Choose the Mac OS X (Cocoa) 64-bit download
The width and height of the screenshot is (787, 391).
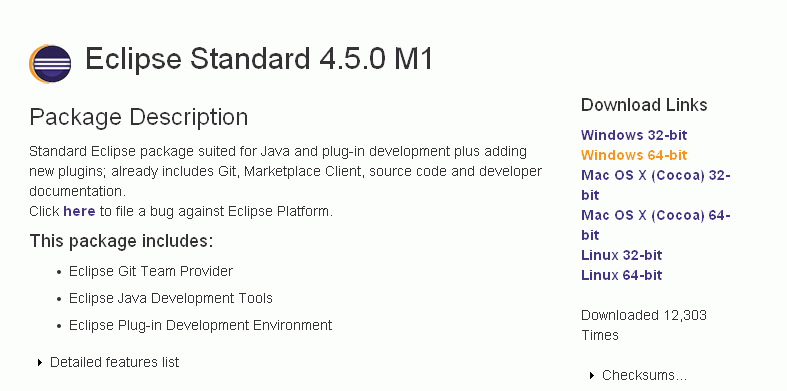(655, 225)
